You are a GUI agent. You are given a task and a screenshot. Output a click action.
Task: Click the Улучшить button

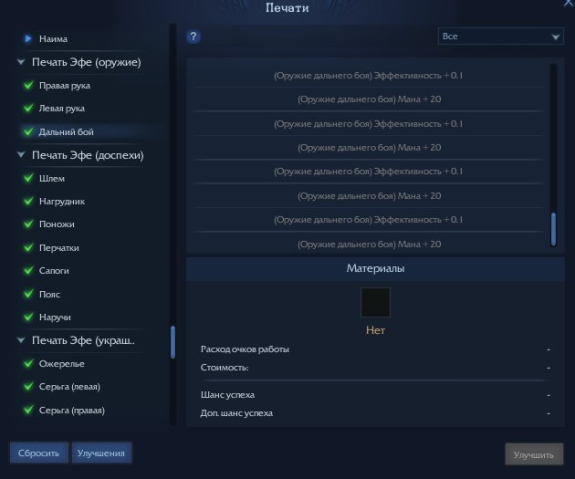tap(534, 454)
